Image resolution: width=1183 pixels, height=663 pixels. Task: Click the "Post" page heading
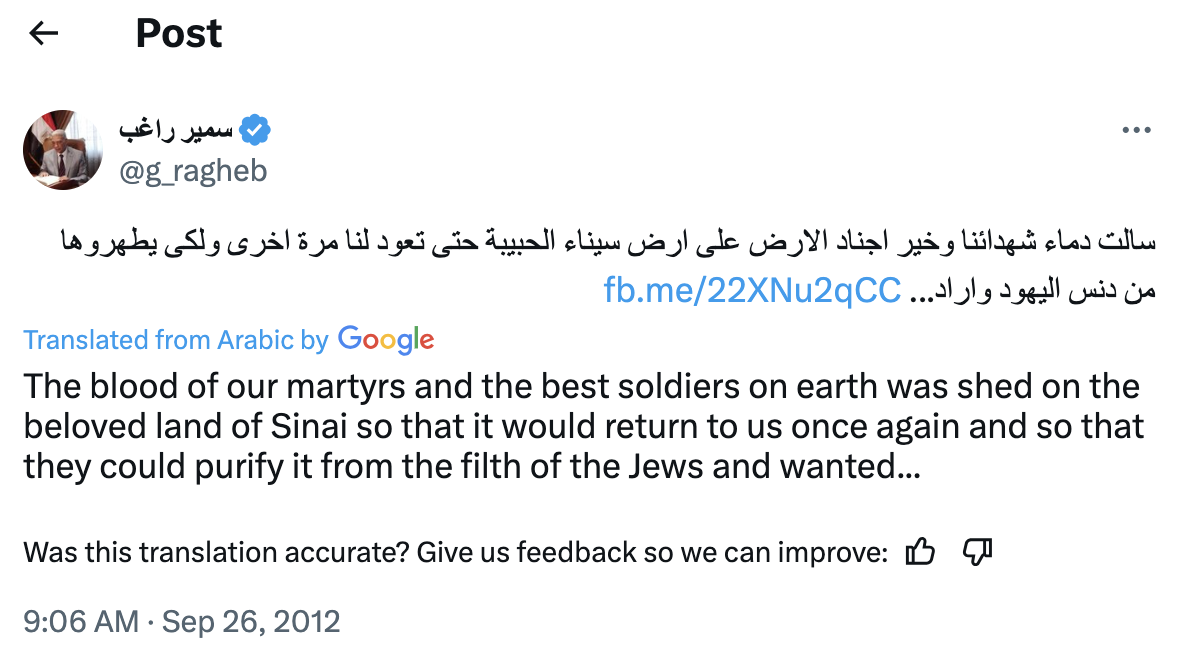179,34
